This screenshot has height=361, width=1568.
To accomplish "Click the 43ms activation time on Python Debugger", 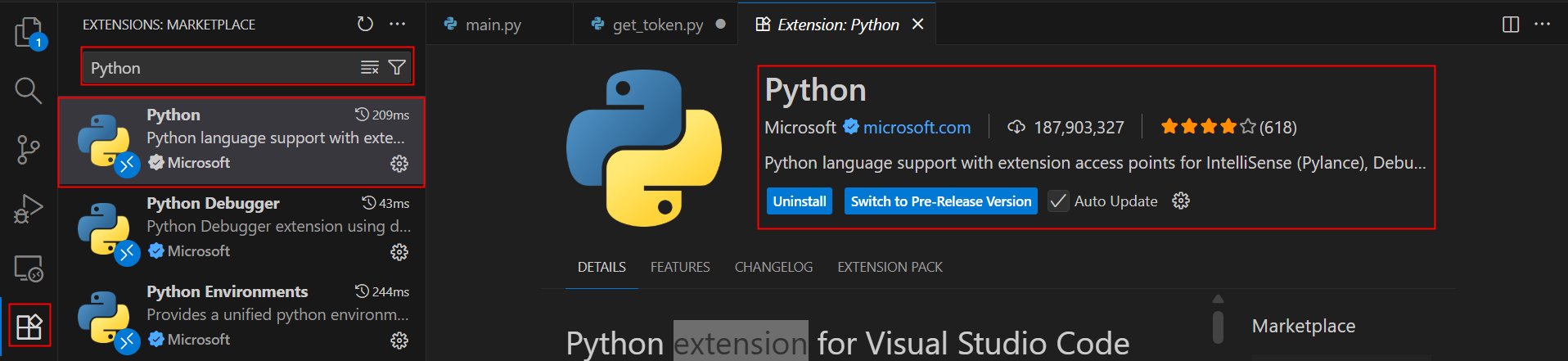I will (x=385, y=203).
